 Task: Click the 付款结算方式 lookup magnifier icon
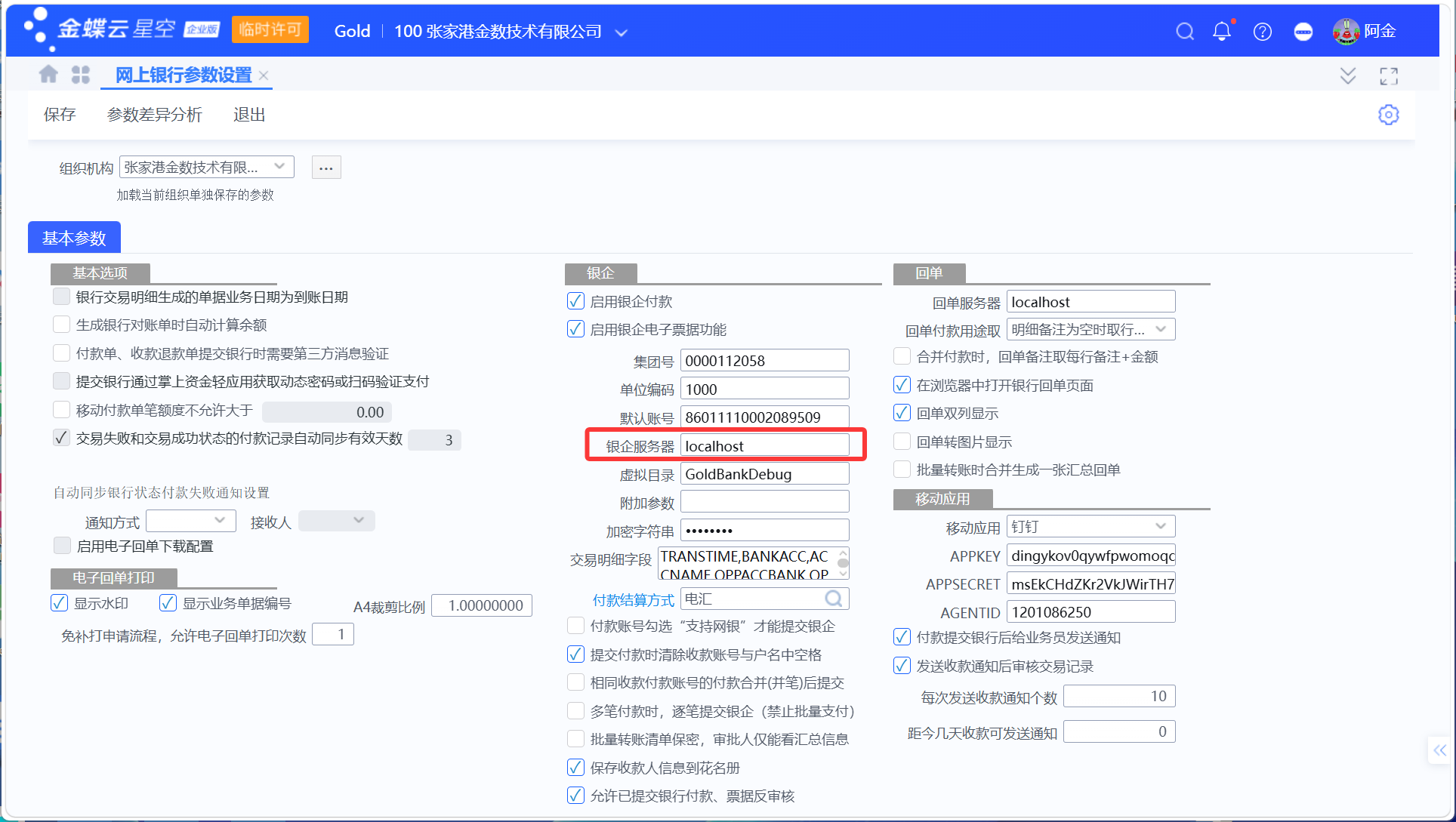tap(834, 599)
